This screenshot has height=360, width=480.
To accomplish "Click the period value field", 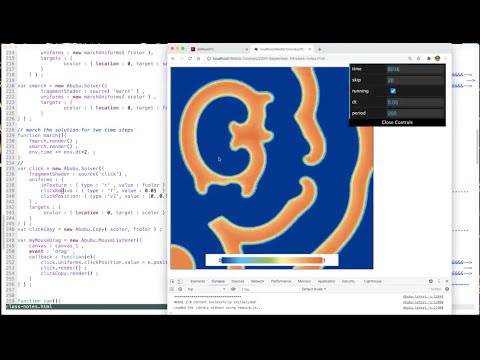I will 415,113.
